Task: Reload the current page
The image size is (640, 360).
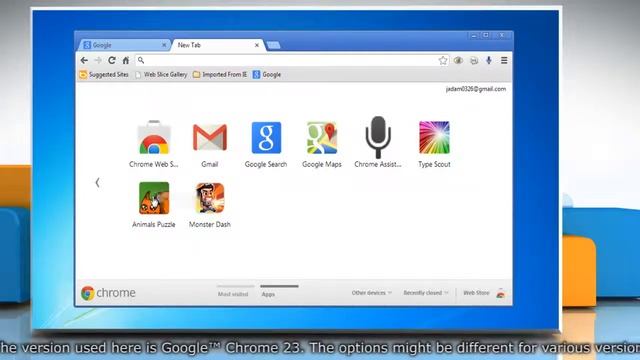Action: tap(112, 60)
